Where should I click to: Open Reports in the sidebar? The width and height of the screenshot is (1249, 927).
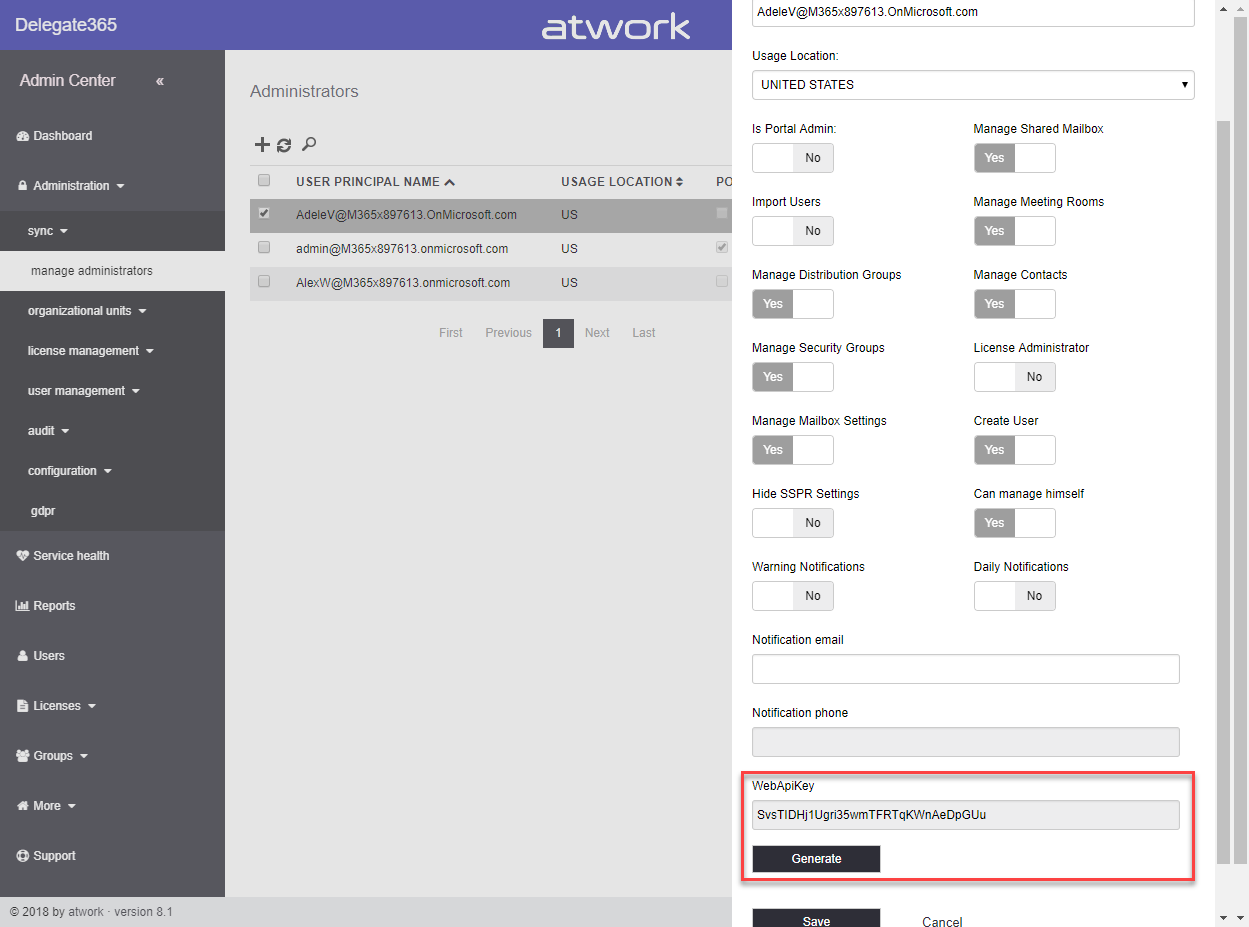pos(54,606)
